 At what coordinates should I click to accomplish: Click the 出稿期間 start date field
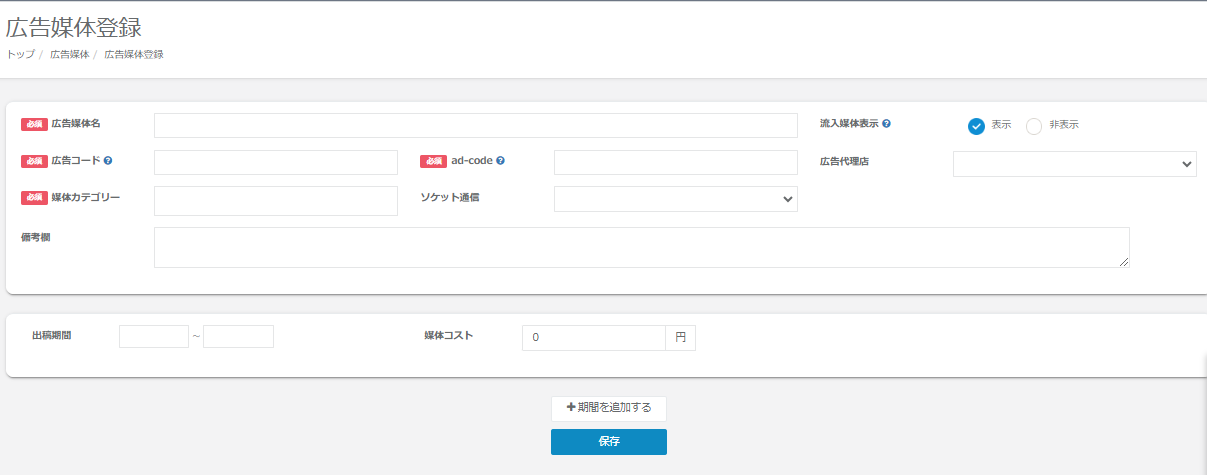154,337
